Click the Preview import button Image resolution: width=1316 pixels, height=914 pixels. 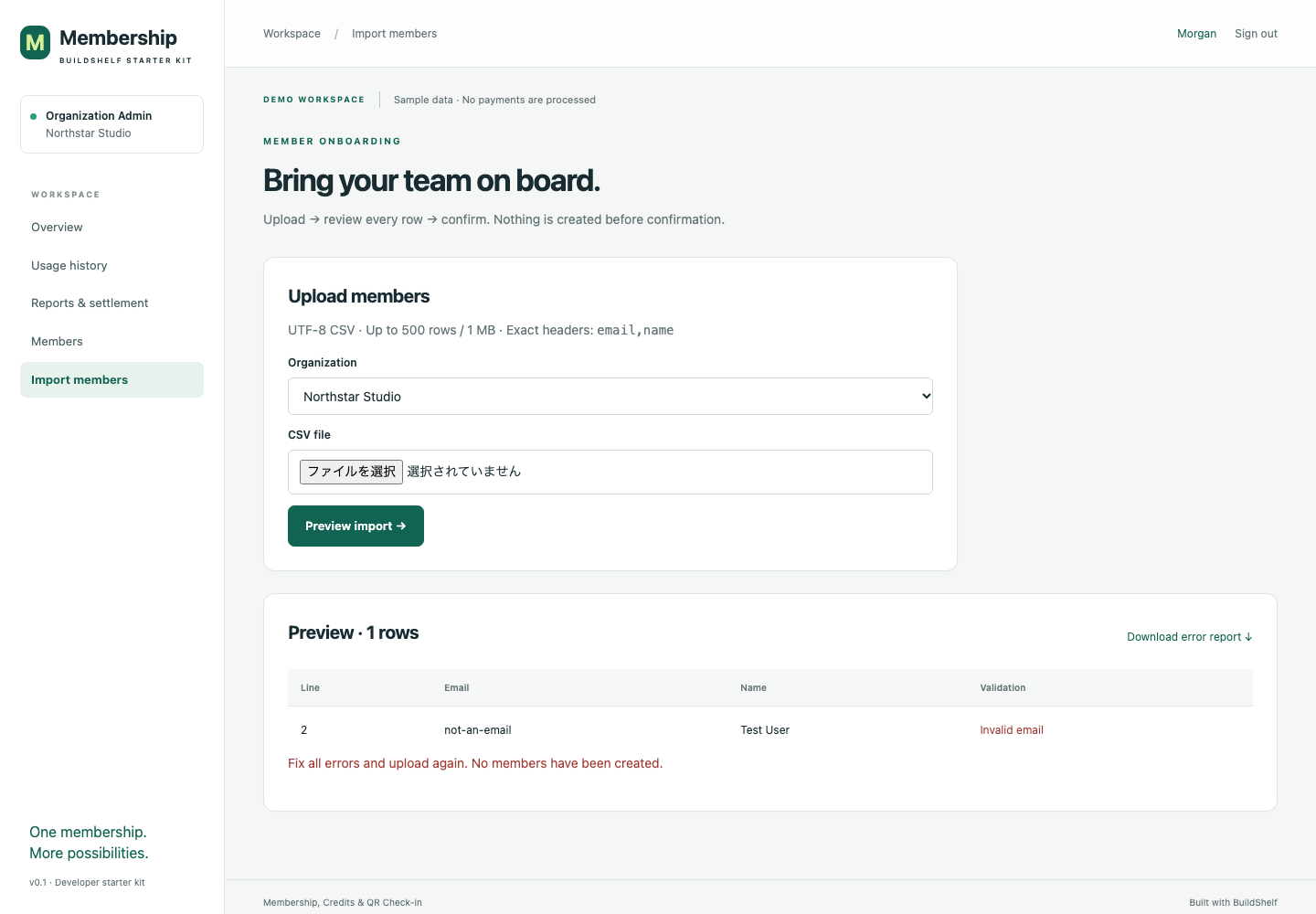coord(356,526)
